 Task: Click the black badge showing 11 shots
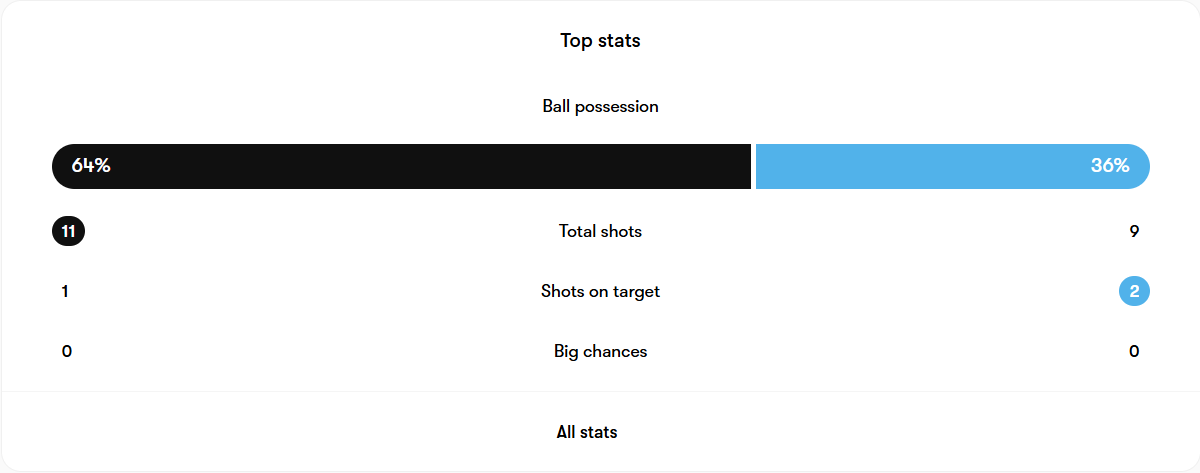68,231
